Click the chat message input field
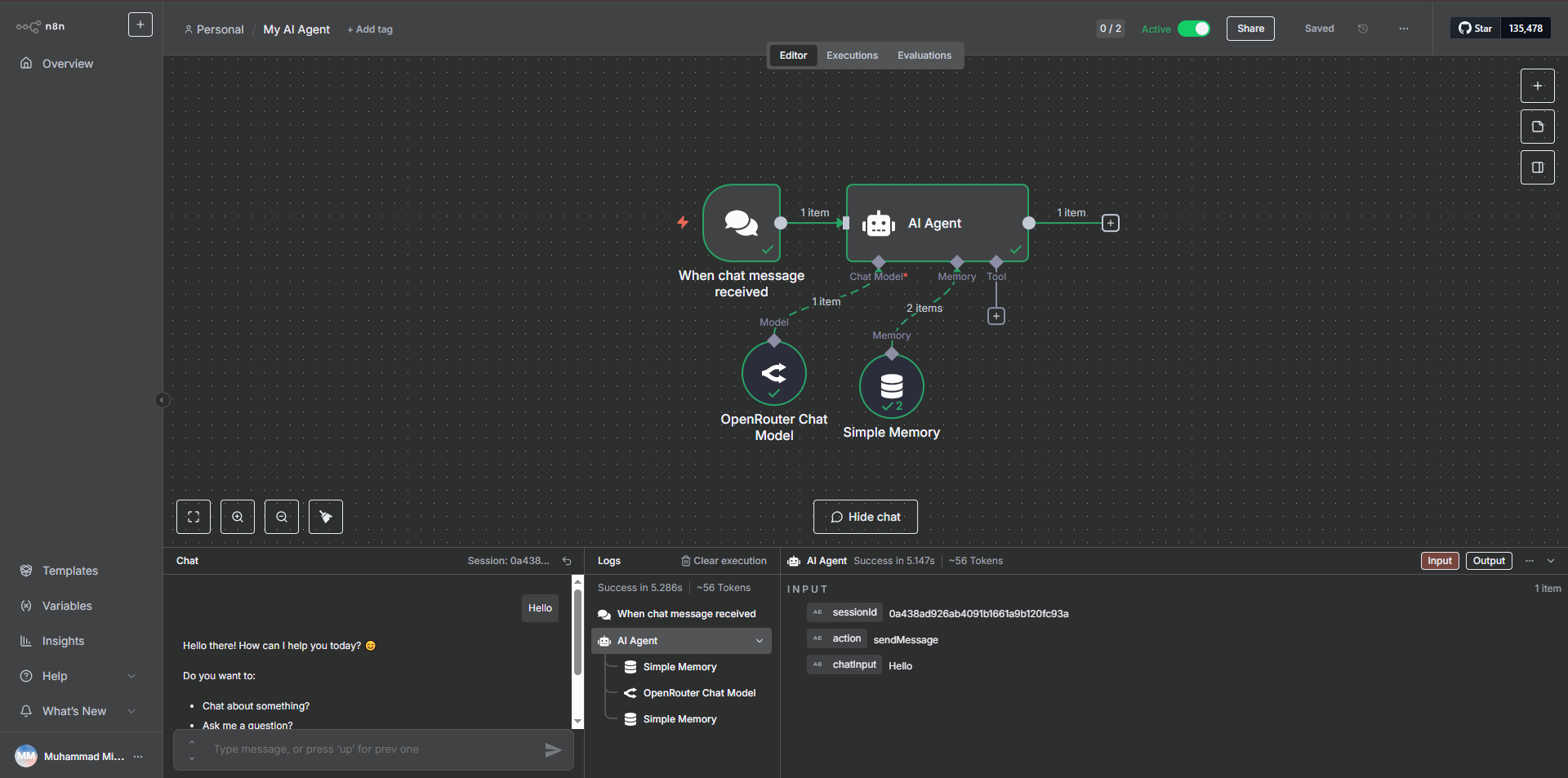Screen dimensions: 1568x778 coord(367,749)
